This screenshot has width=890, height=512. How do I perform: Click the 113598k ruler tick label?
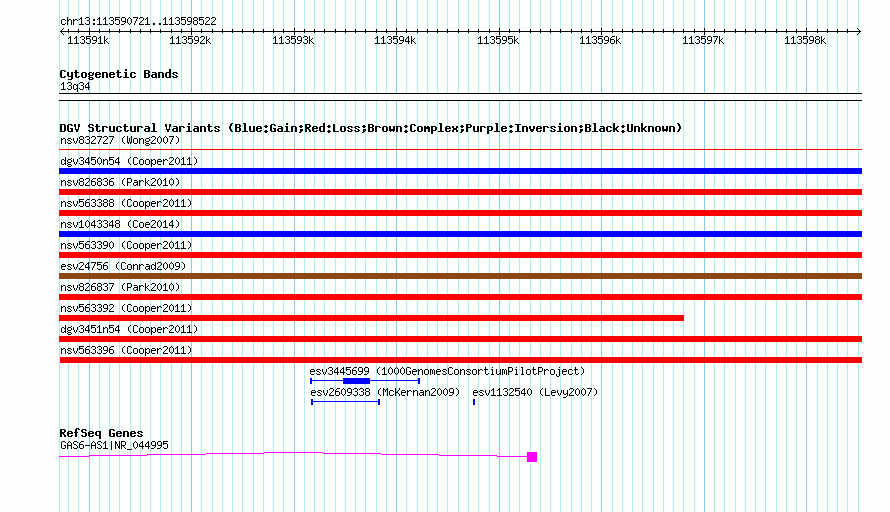[805, 40]
